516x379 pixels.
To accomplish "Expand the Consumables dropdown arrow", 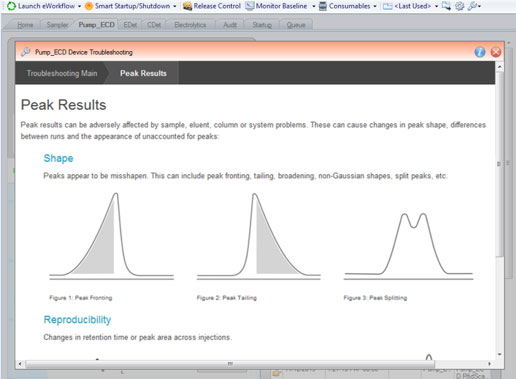I will coord(375,6).
